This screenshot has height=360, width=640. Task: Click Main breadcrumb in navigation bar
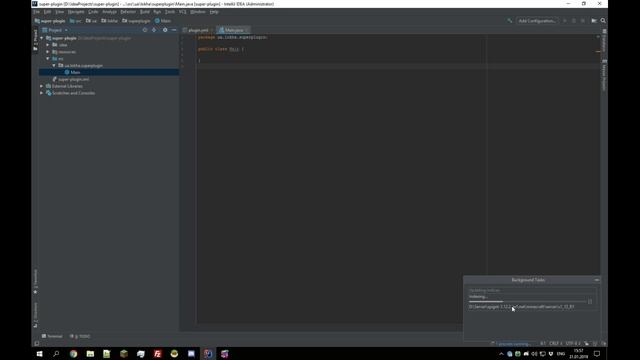pos(163,21)
